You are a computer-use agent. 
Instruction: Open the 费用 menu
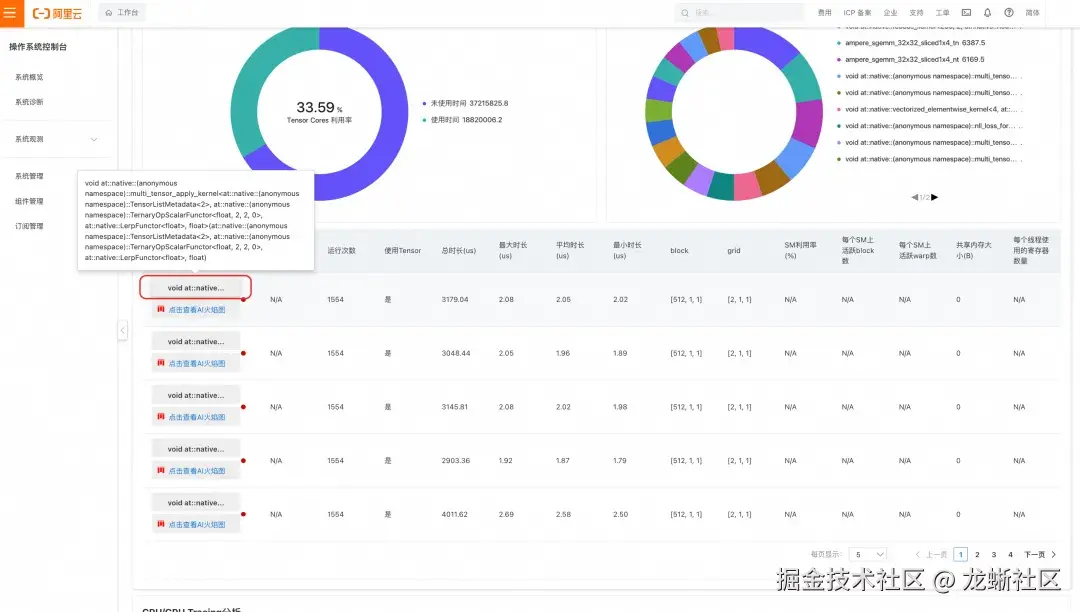(824, 12)
